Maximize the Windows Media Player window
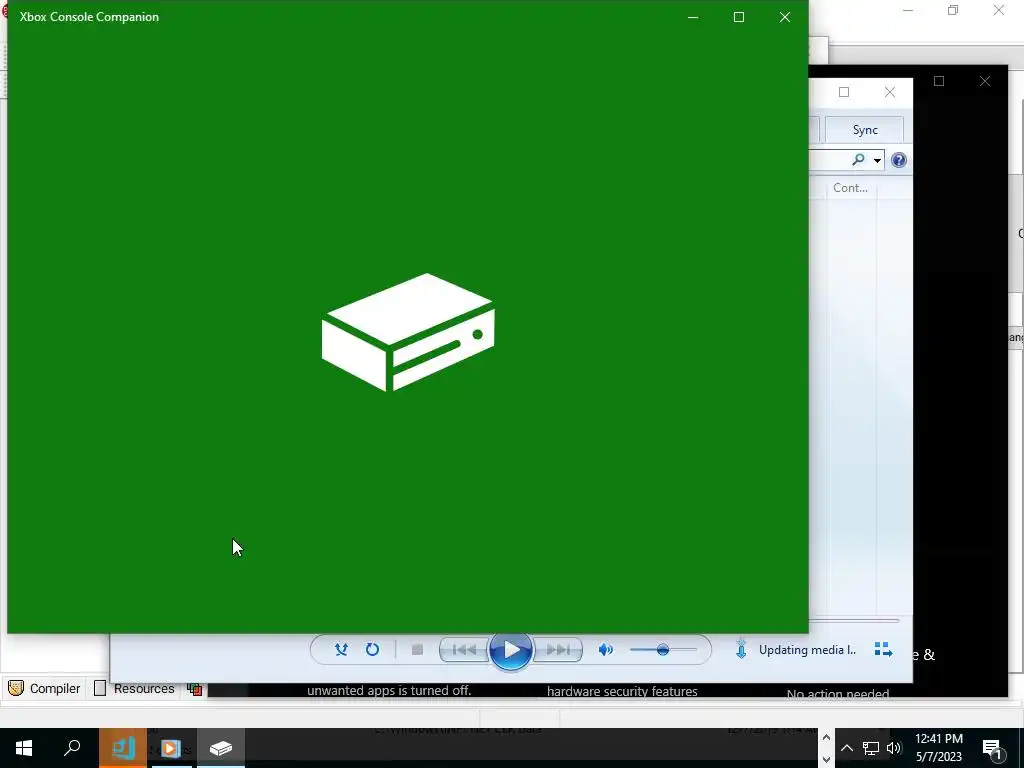The height and width of the screenshot is (768, 1024). [844, 92]
